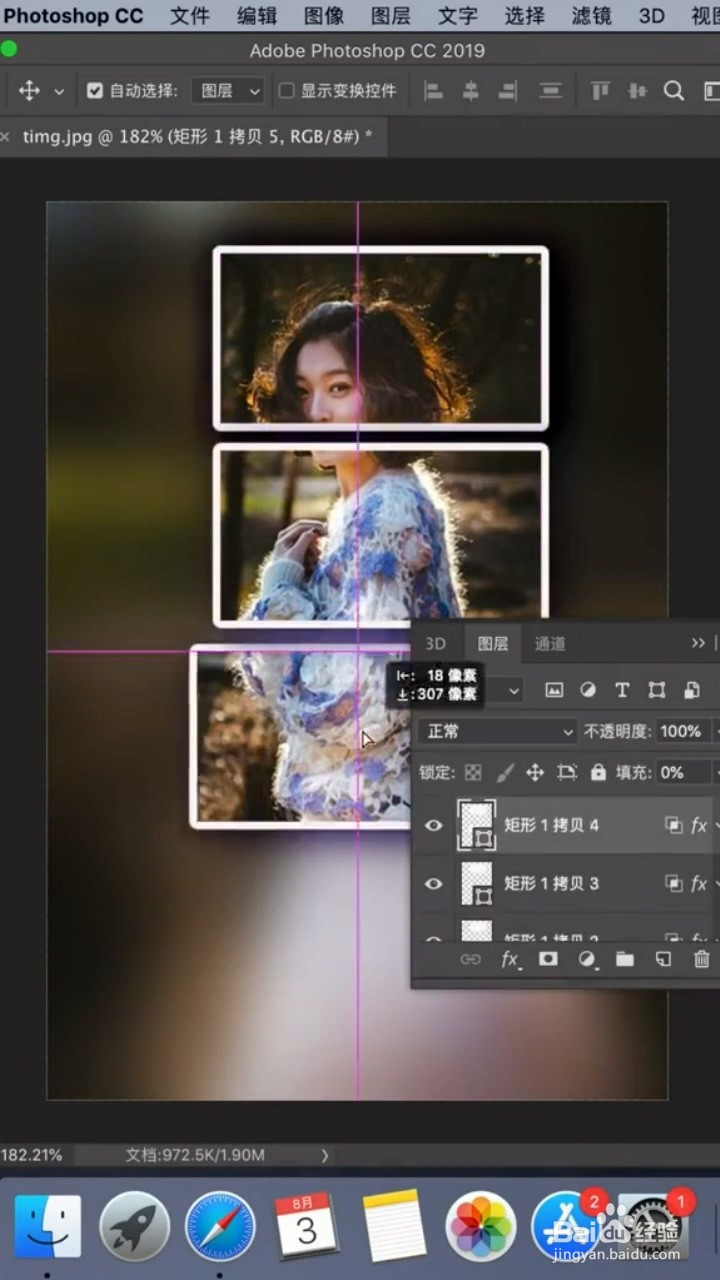Add a layer style via bottom fx button
720x1280 pixels.
coord(510,960)
